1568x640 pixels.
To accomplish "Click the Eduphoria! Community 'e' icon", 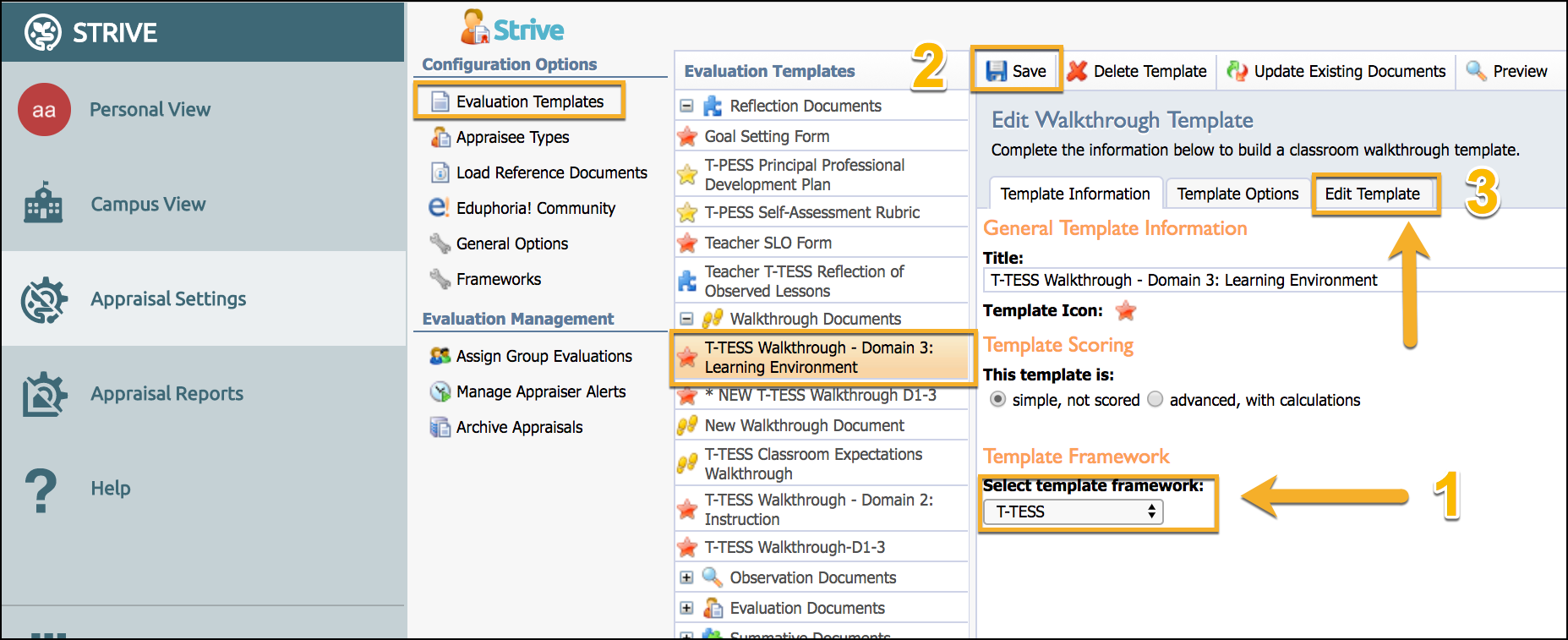I will click(x=440, y=207).
